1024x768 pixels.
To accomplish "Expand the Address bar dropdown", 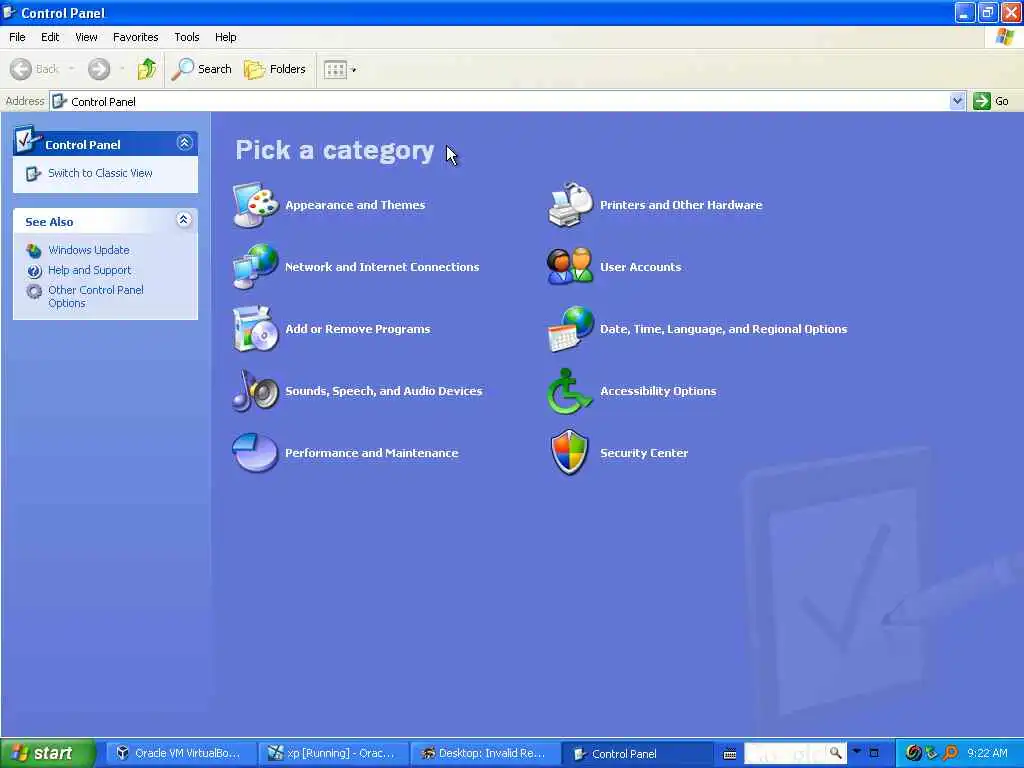I will pos(957,101).
